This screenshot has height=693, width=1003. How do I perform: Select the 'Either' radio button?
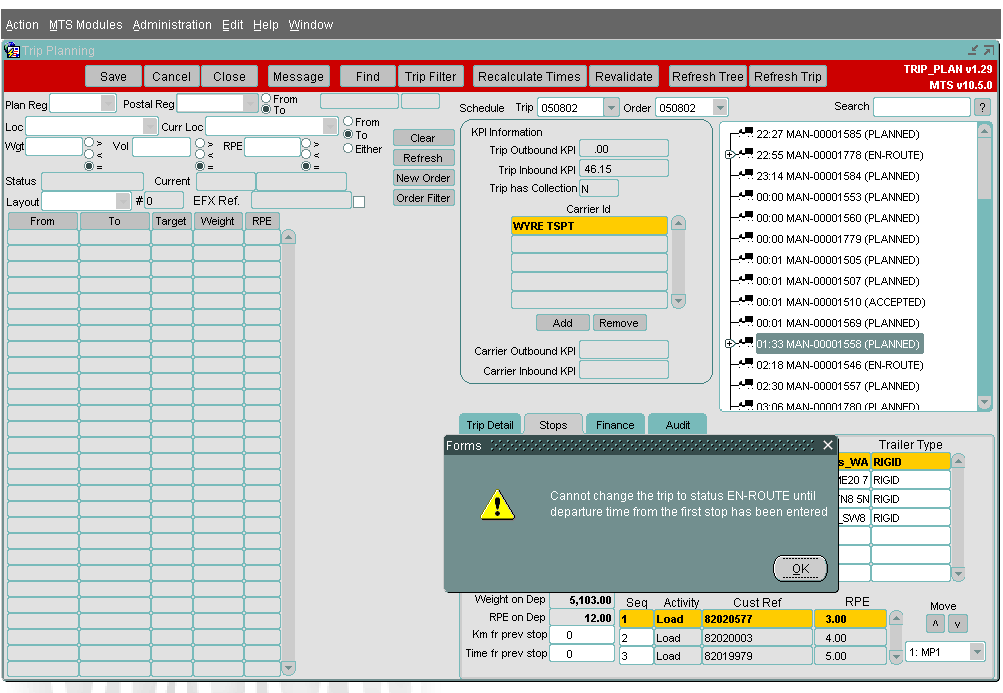[348, 148]
